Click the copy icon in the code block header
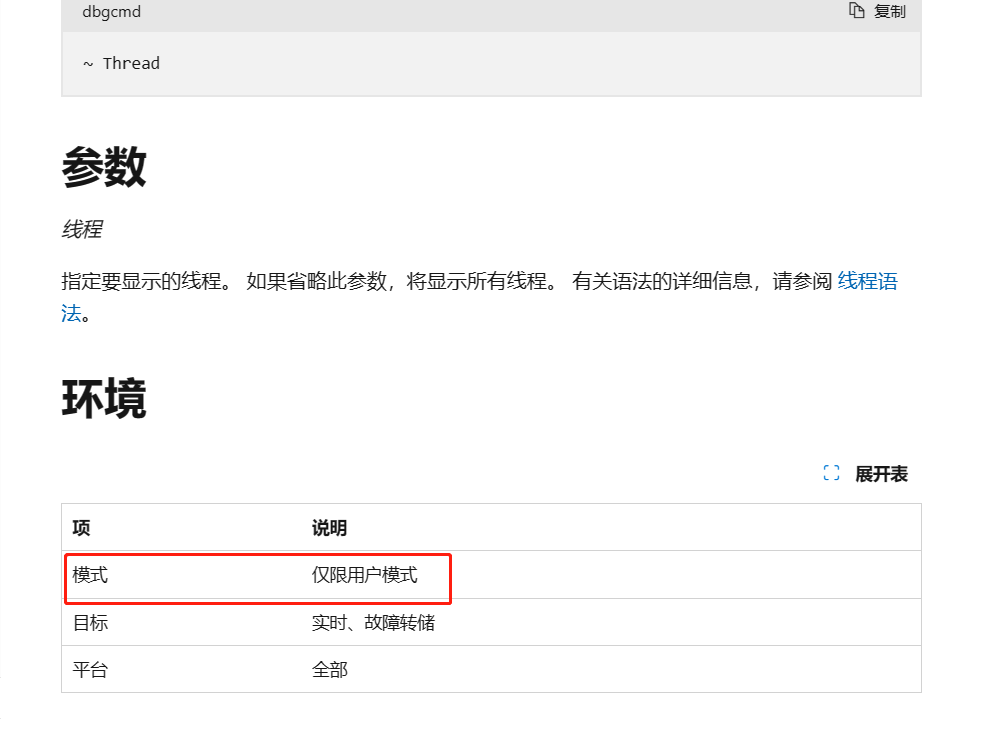Image resolution: width=993 pixels, height=742 pixels. pos(856,11)
